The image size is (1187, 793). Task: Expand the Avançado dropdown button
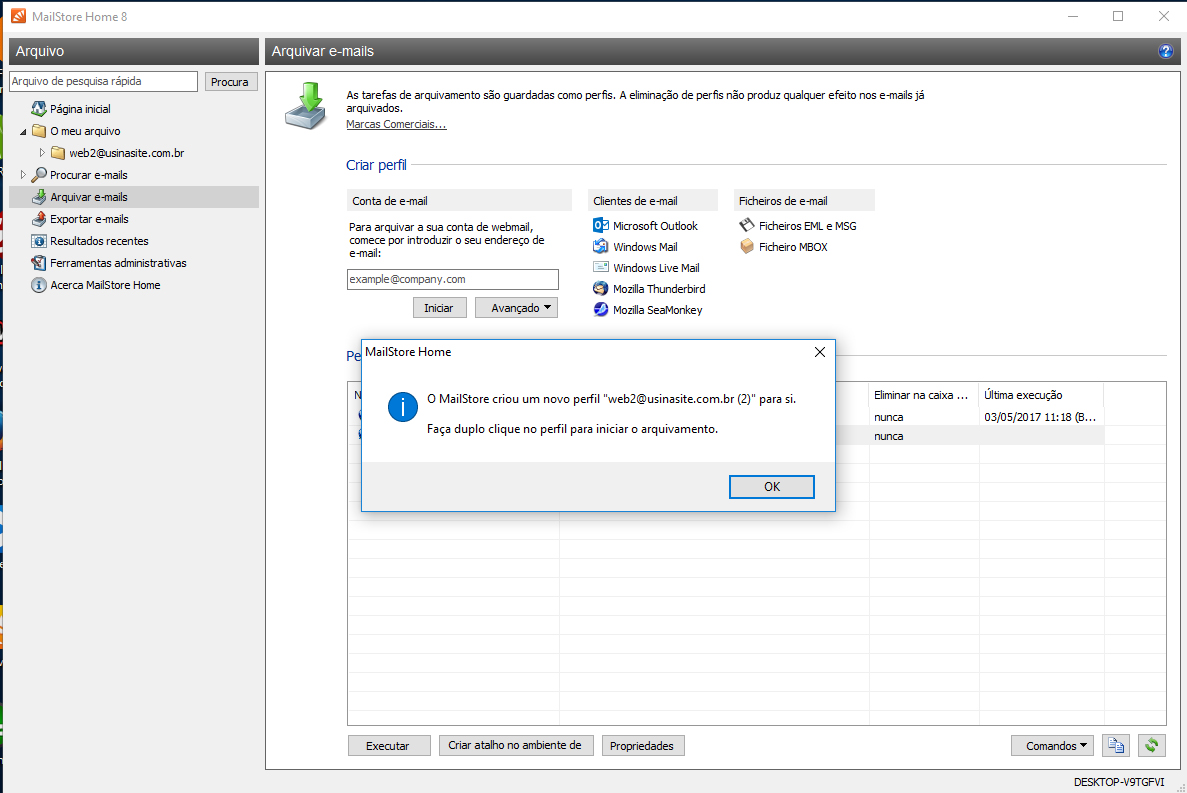coord(516,308)
